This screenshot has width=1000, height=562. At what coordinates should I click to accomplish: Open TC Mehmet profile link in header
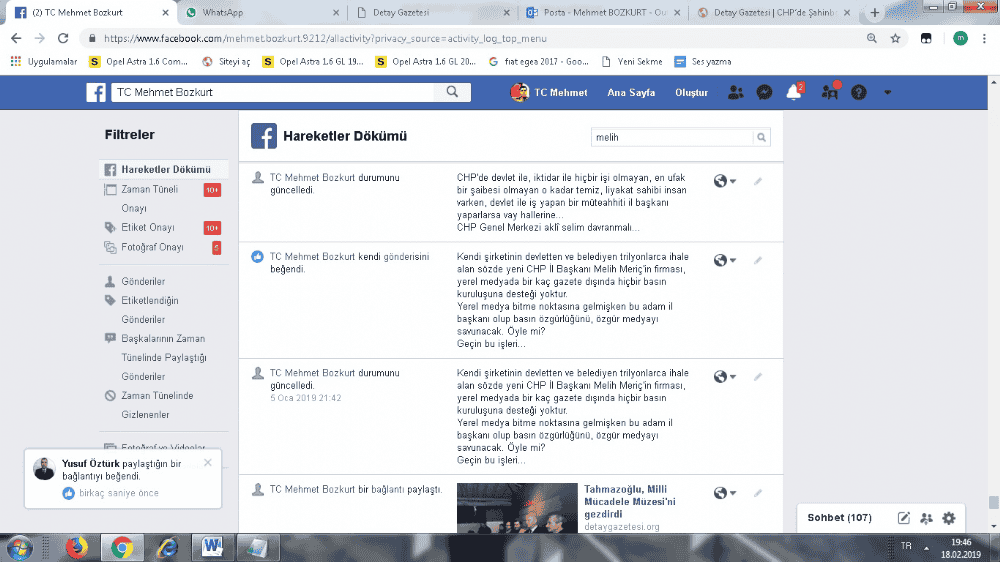pyautogui.click(x=548, y=92)
